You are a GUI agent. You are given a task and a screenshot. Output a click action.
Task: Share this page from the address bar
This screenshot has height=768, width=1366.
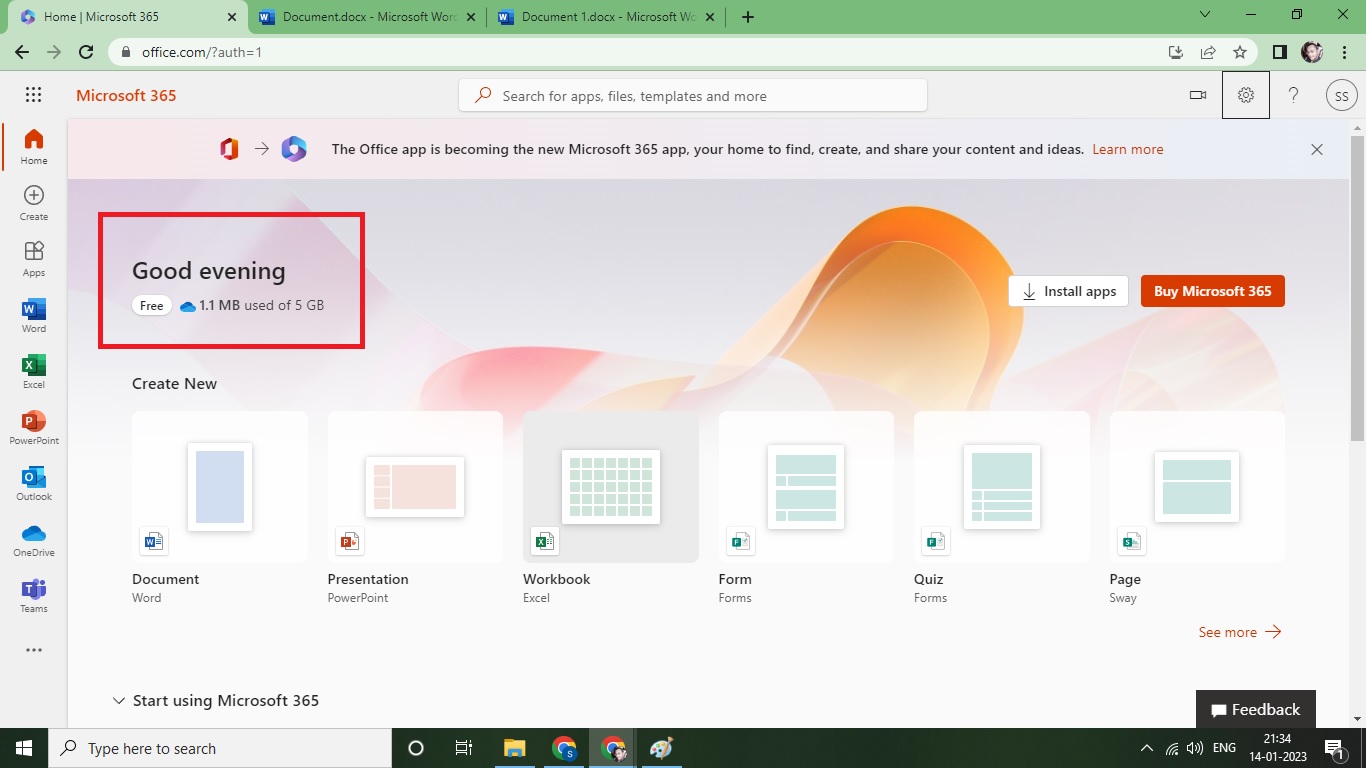tap(1208, 52)
